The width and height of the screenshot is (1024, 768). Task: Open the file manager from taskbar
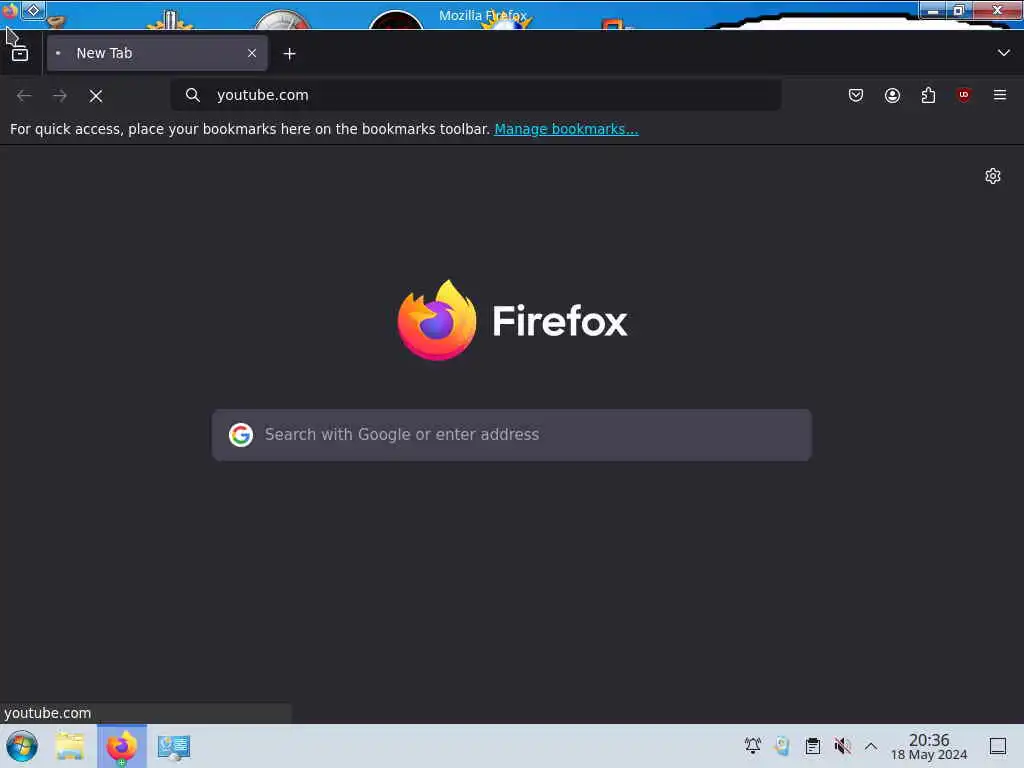tap(70, 746)
